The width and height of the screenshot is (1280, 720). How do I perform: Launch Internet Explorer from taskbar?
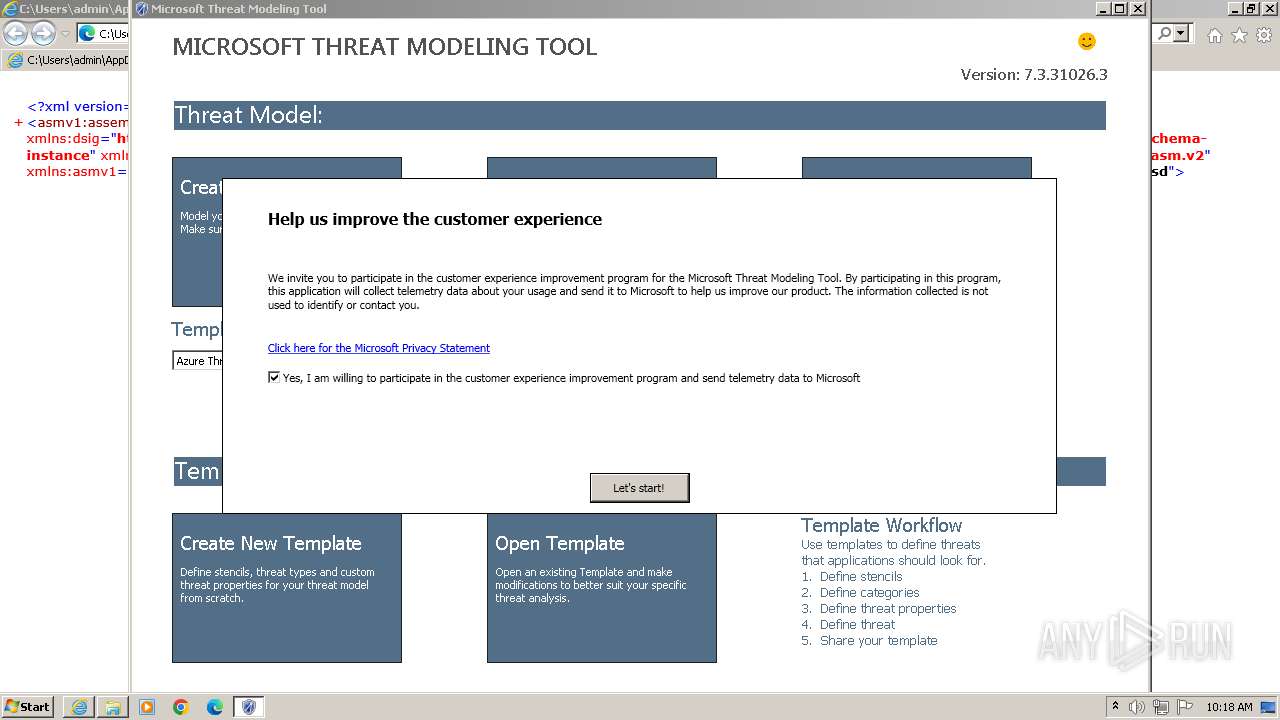(79, 707)
